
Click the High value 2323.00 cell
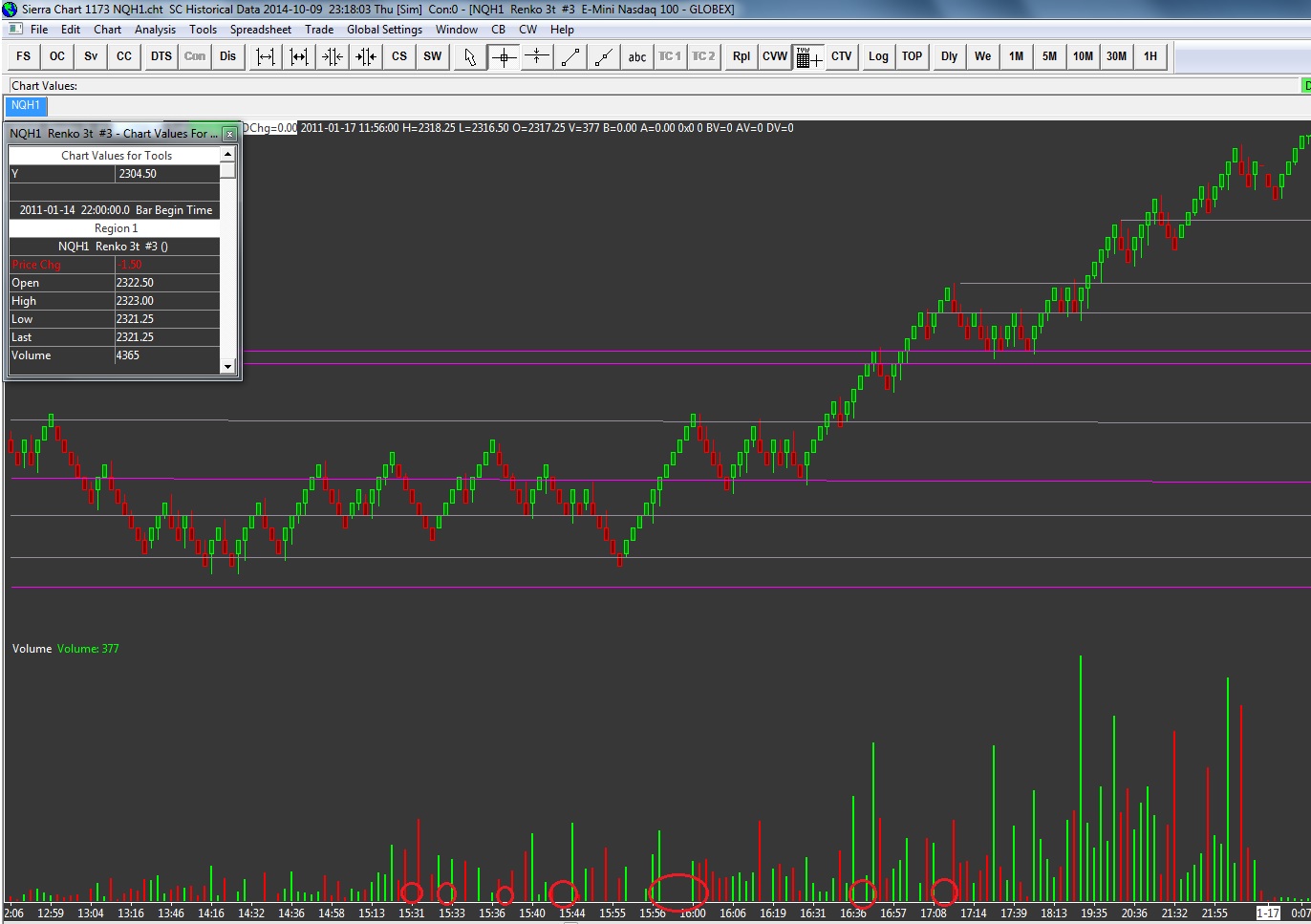tap(167, 301)
